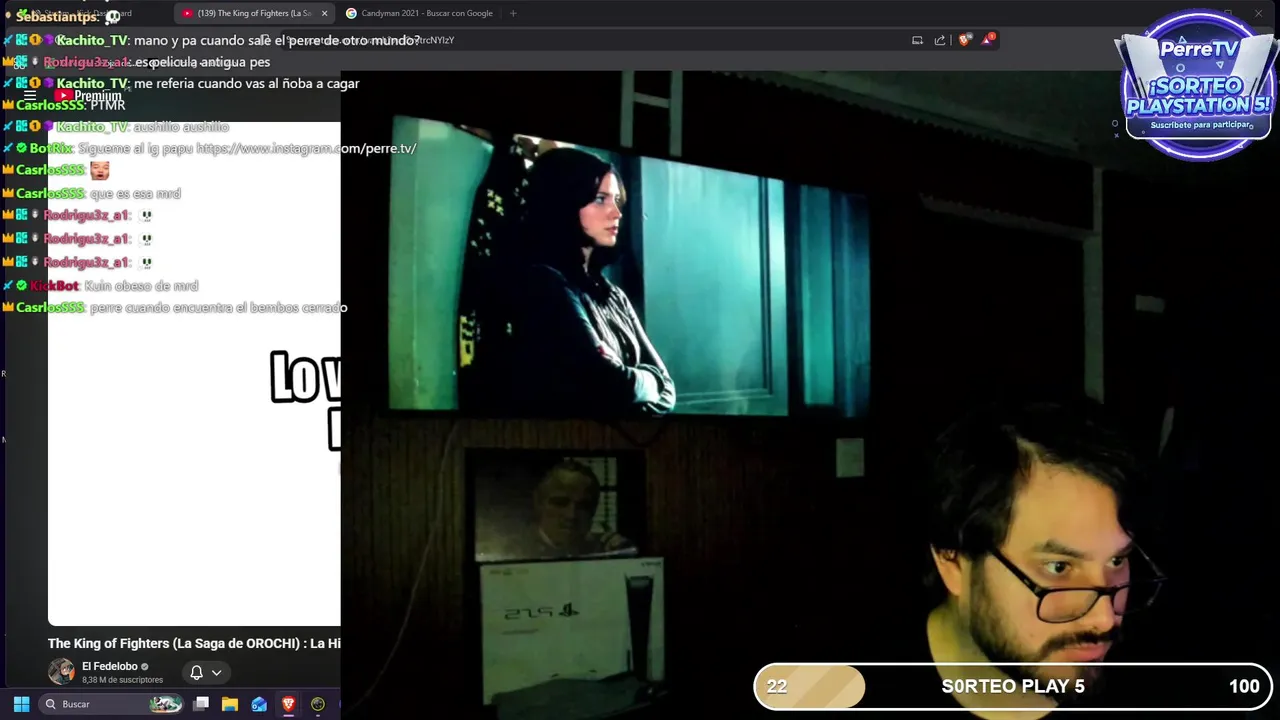
Task: Click the Instagram perre.tv link in chat
Action: [306, 148]
